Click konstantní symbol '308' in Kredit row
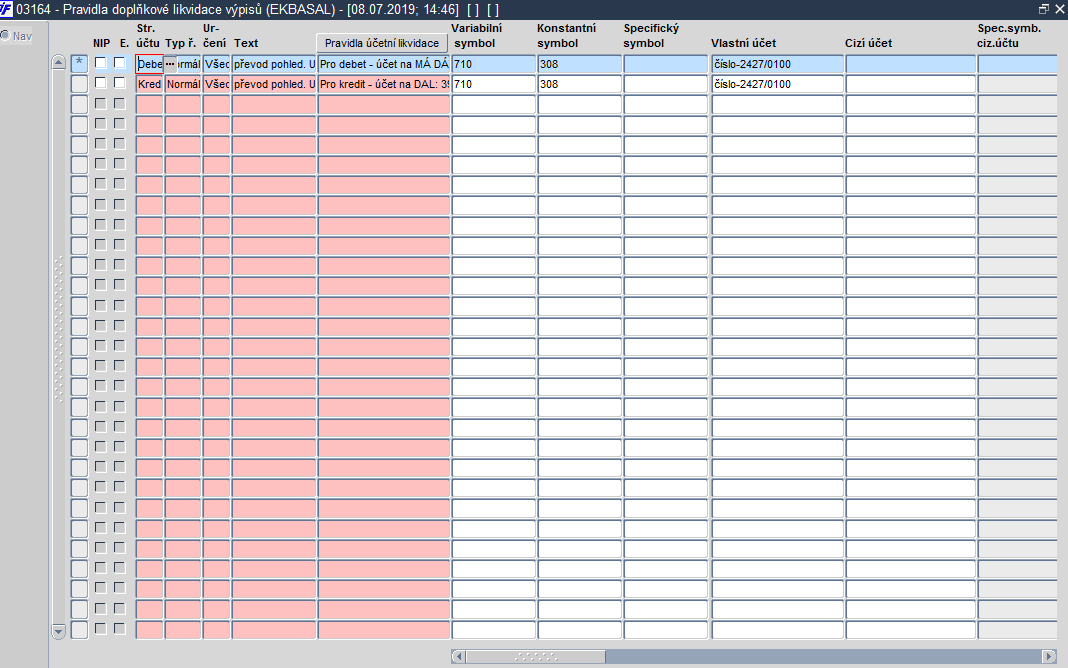Viewport: 1068px width, 668px height. point(580,84)
